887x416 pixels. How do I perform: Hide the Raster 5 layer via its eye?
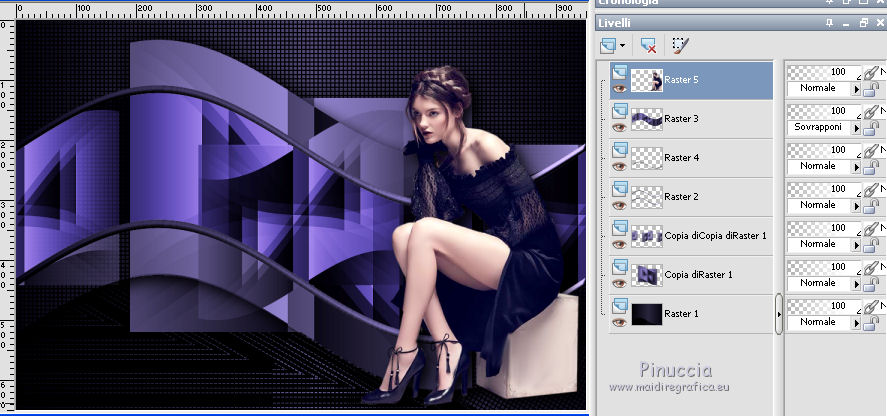click(x=619, y=88)
